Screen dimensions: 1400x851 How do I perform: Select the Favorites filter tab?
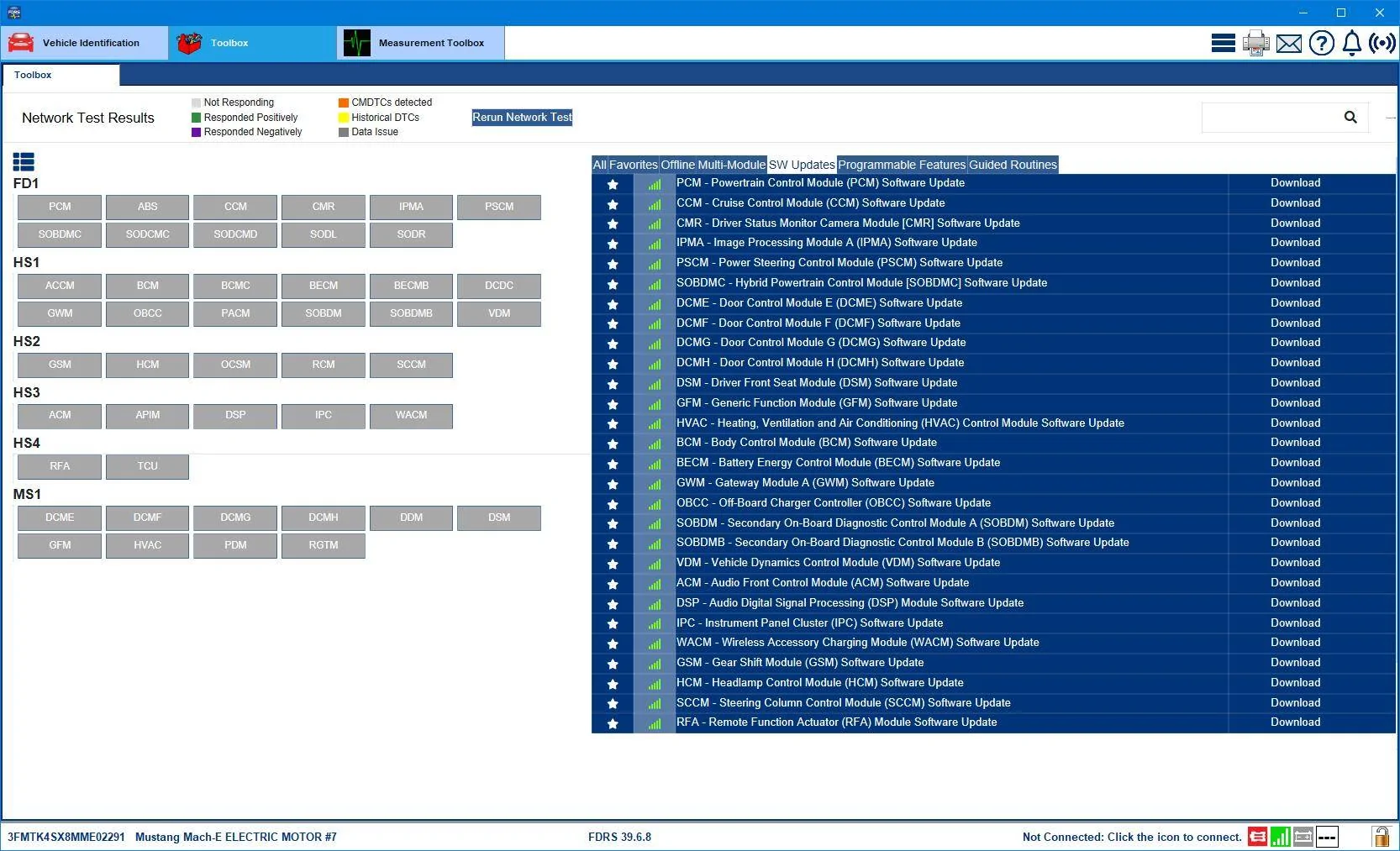tap(633, 165)
